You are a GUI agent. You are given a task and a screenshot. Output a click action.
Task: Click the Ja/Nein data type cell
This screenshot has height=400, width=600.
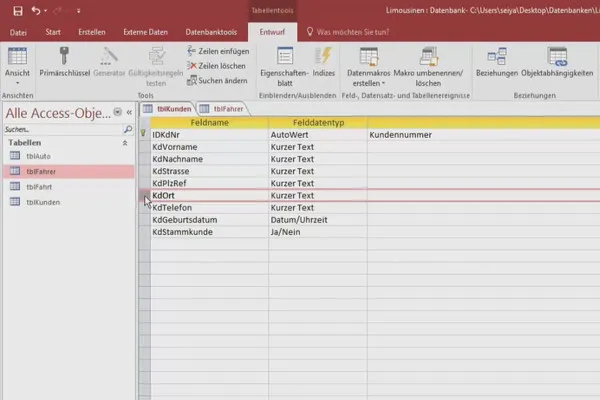click(318, 232)
